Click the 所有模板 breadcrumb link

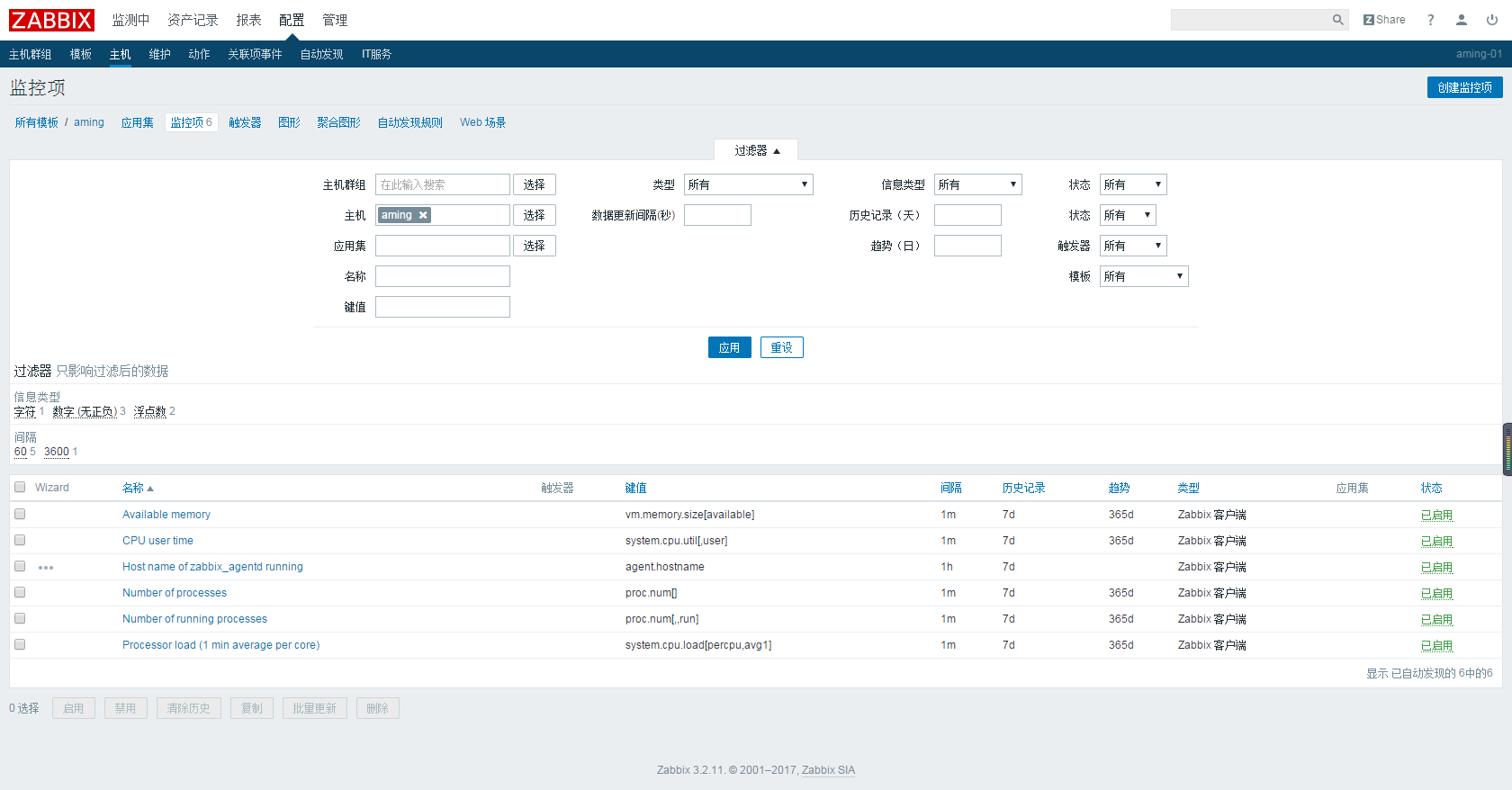click(37, 122)
